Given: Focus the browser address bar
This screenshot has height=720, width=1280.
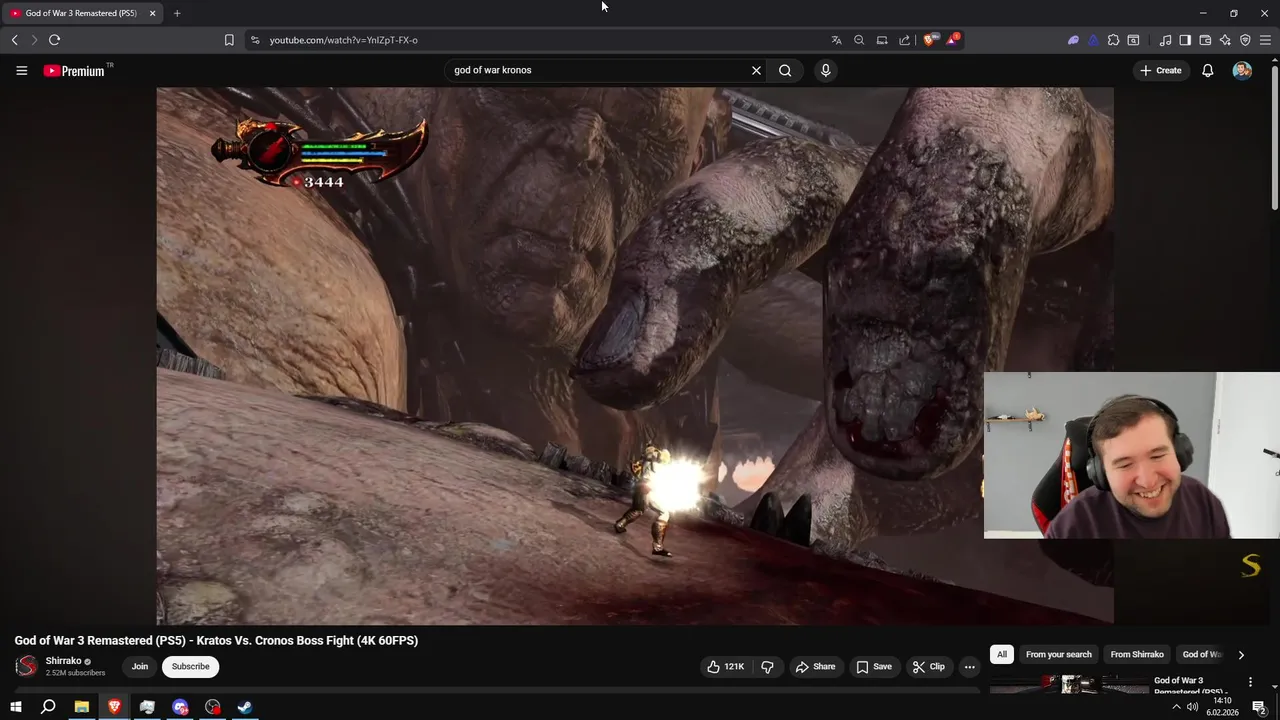Looking at the screenshot, I should tap(540, 40).
